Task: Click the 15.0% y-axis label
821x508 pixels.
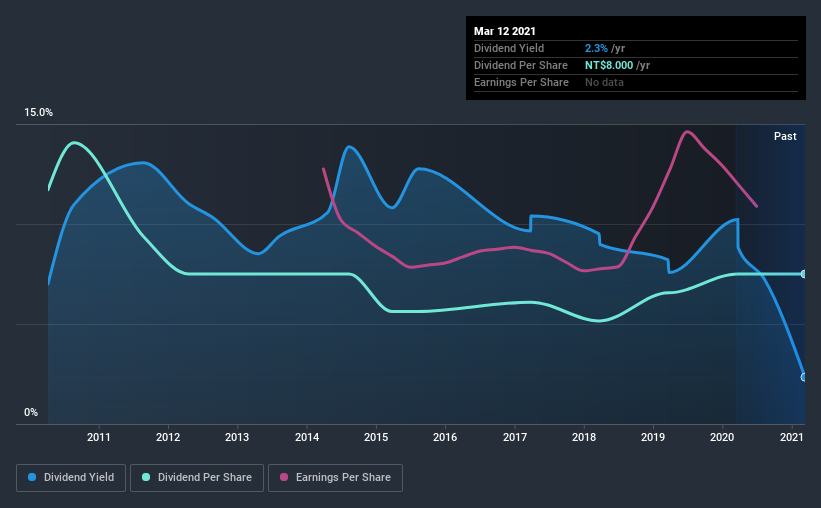Action: 38,113
